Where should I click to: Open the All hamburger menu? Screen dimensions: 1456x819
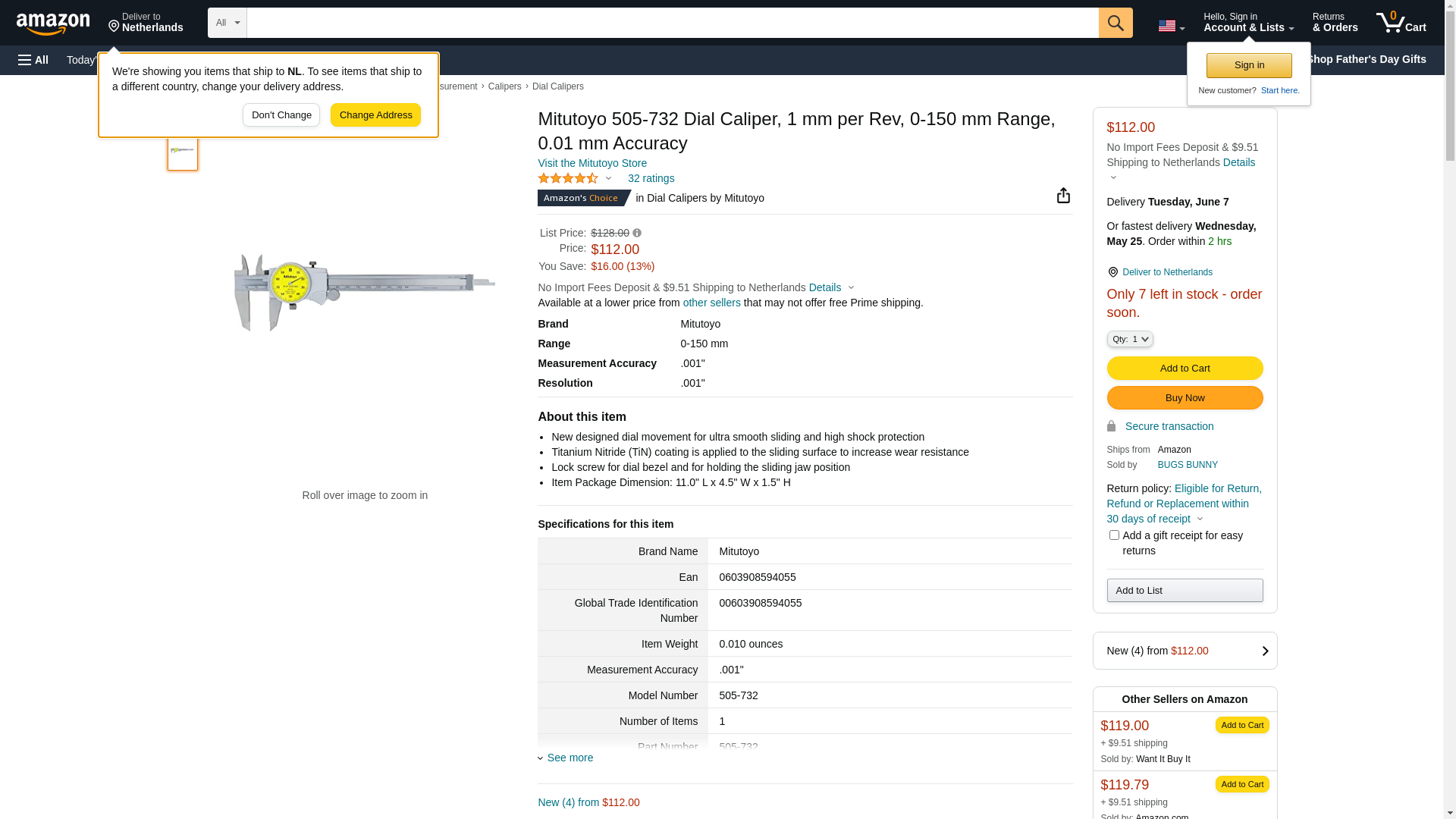pos(33,60)
